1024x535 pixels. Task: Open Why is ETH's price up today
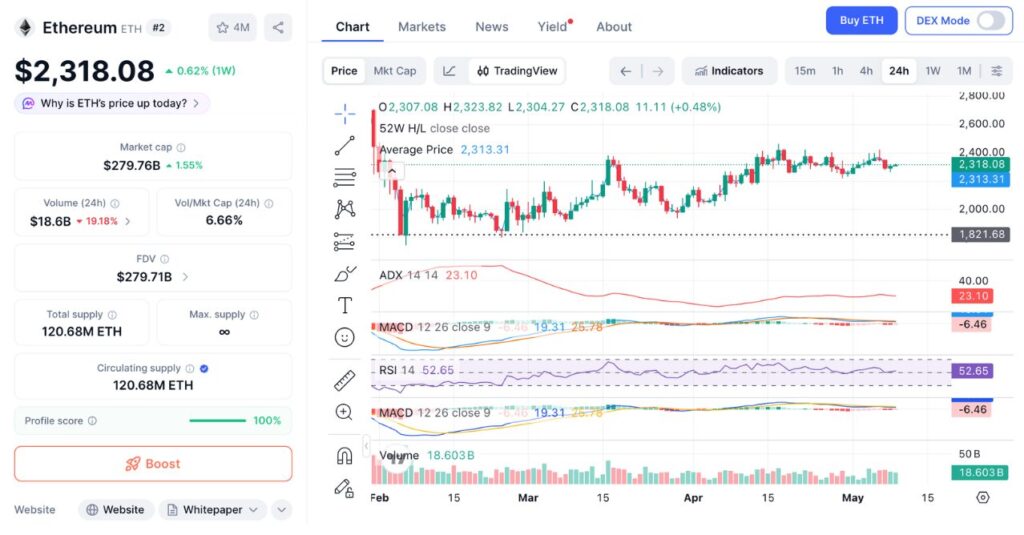[112, 103]
